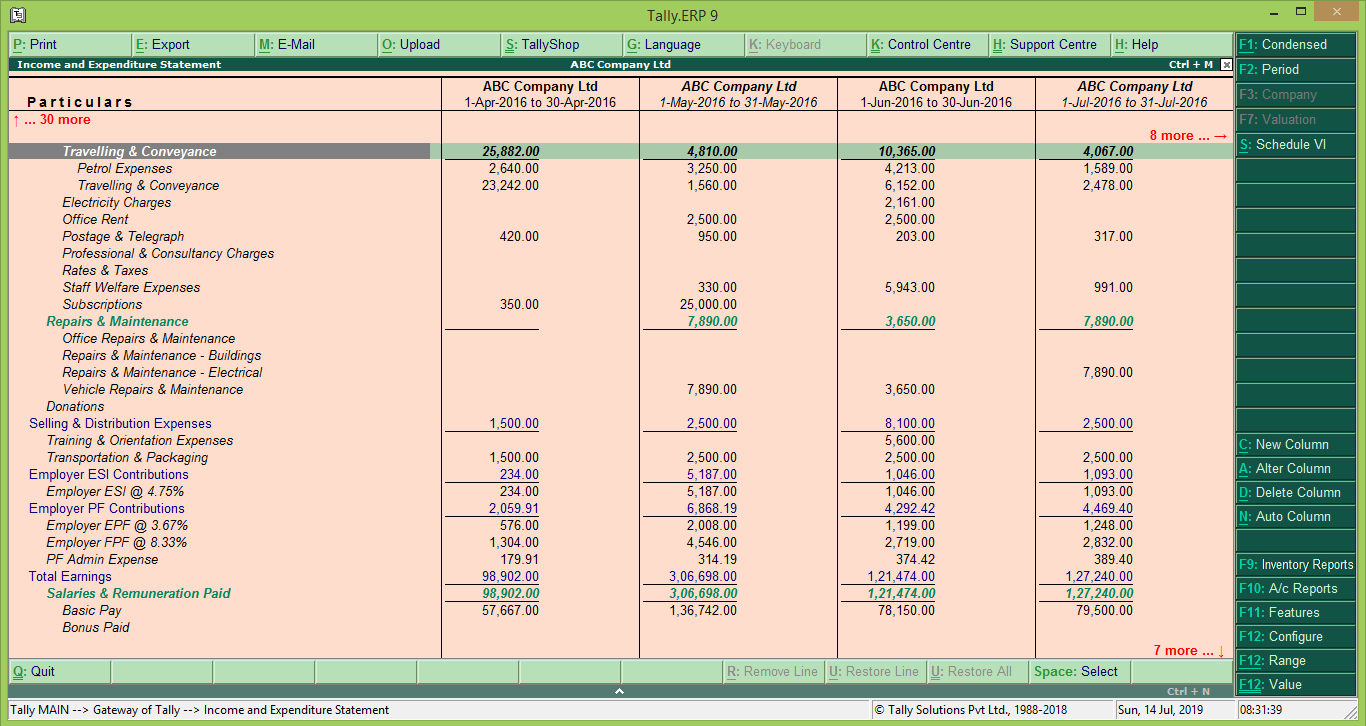This screenshot has height=726, width=1366.
Task: Open the Language menu
Action: [684, 45]
